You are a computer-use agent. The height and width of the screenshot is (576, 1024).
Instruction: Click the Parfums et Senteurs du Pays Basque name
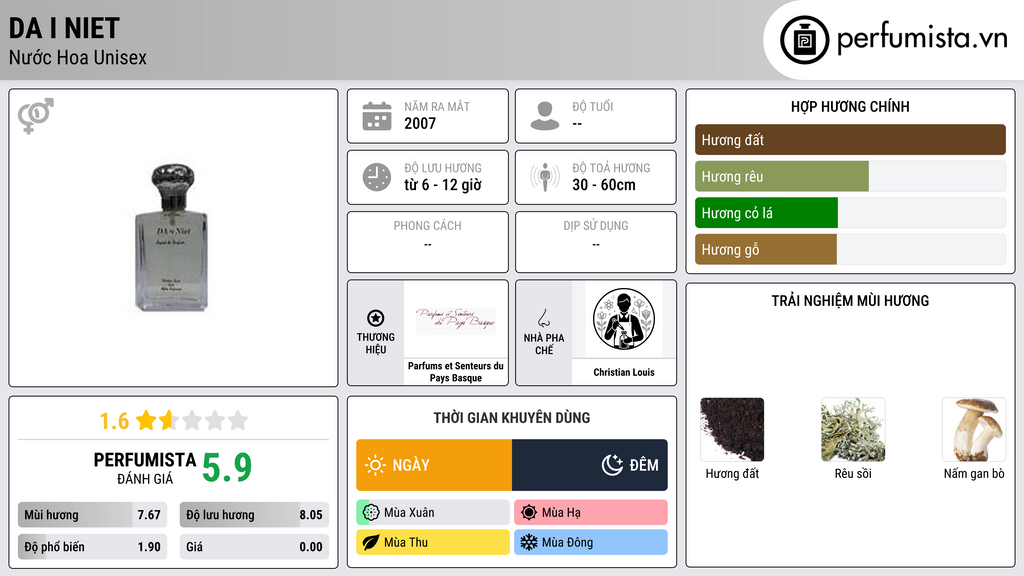point(456,372)
